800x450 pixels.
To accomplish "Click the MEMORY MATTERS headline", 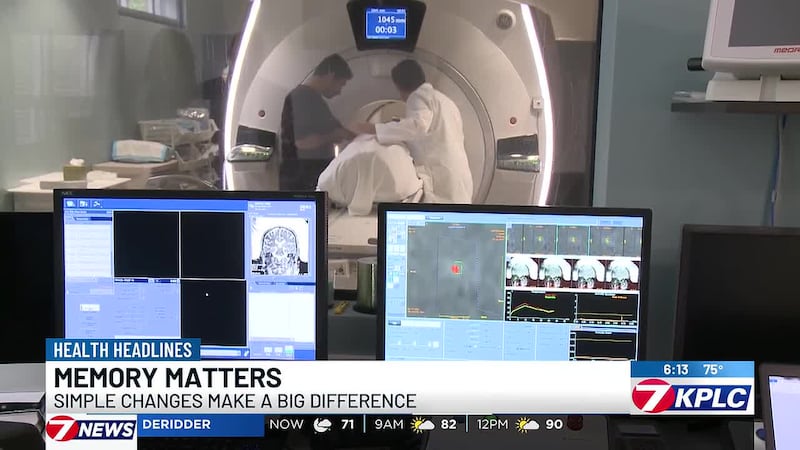I will coord(167,378).
